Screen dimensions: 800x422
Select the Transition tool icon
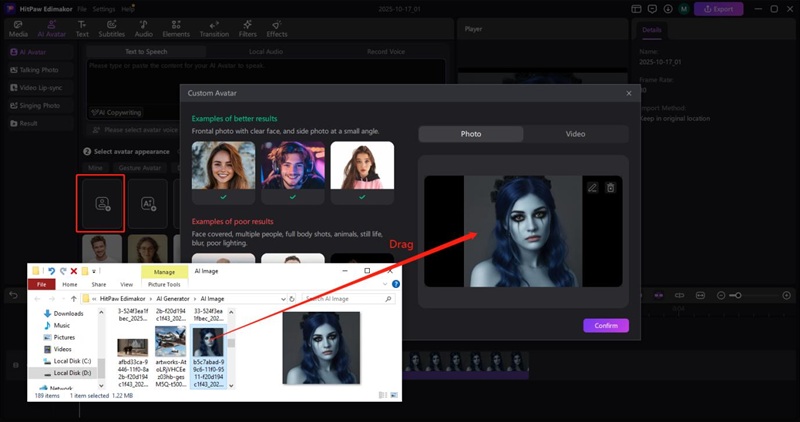214,29
